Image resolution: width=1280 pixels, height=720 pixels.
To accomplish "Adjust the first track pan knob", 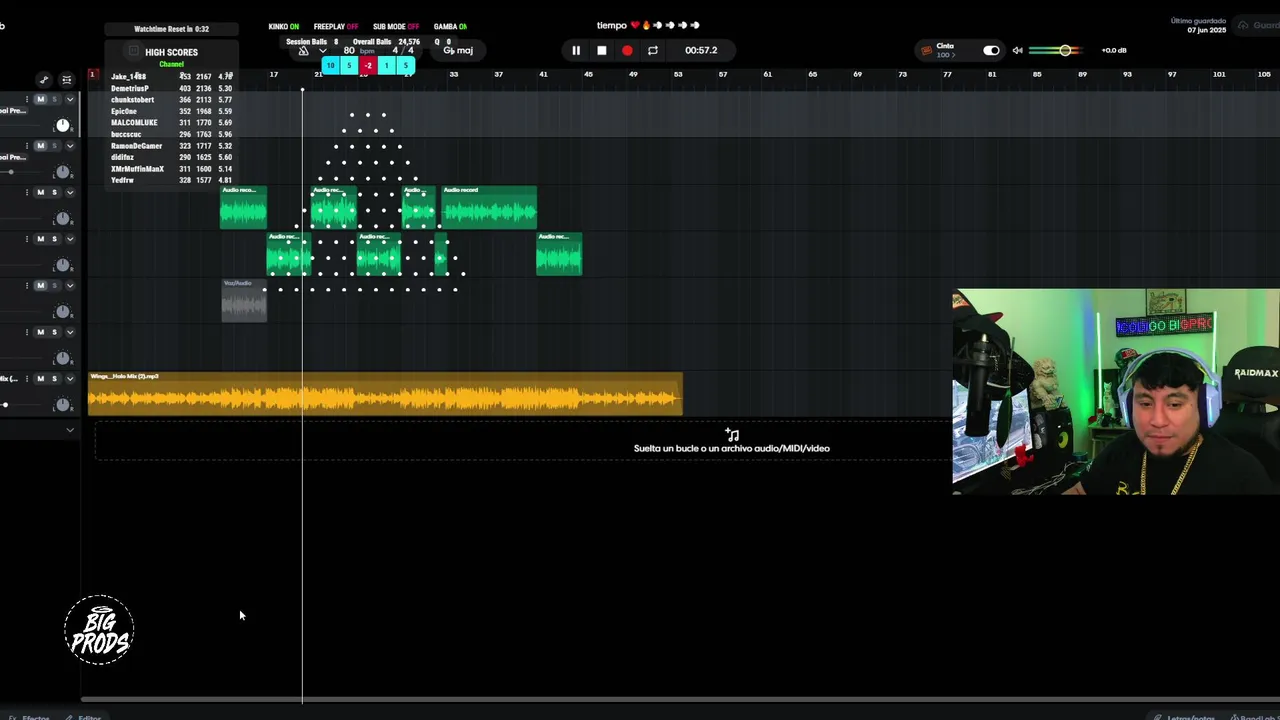I will pyautogui.click(x=63, y=125).
